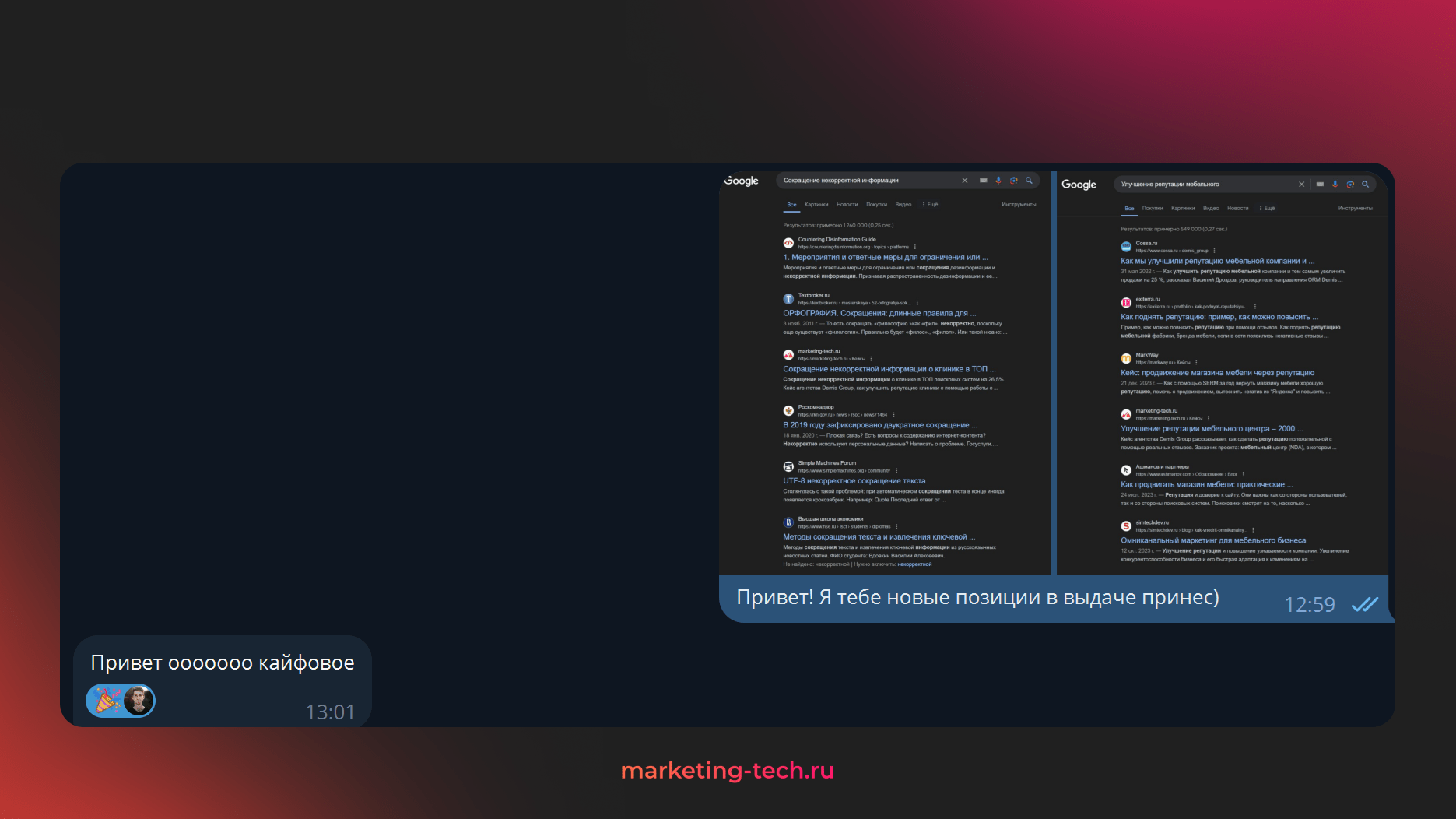Expand "Ещё" menu in the "Сокращение некорректной" search page

(931, 205)
